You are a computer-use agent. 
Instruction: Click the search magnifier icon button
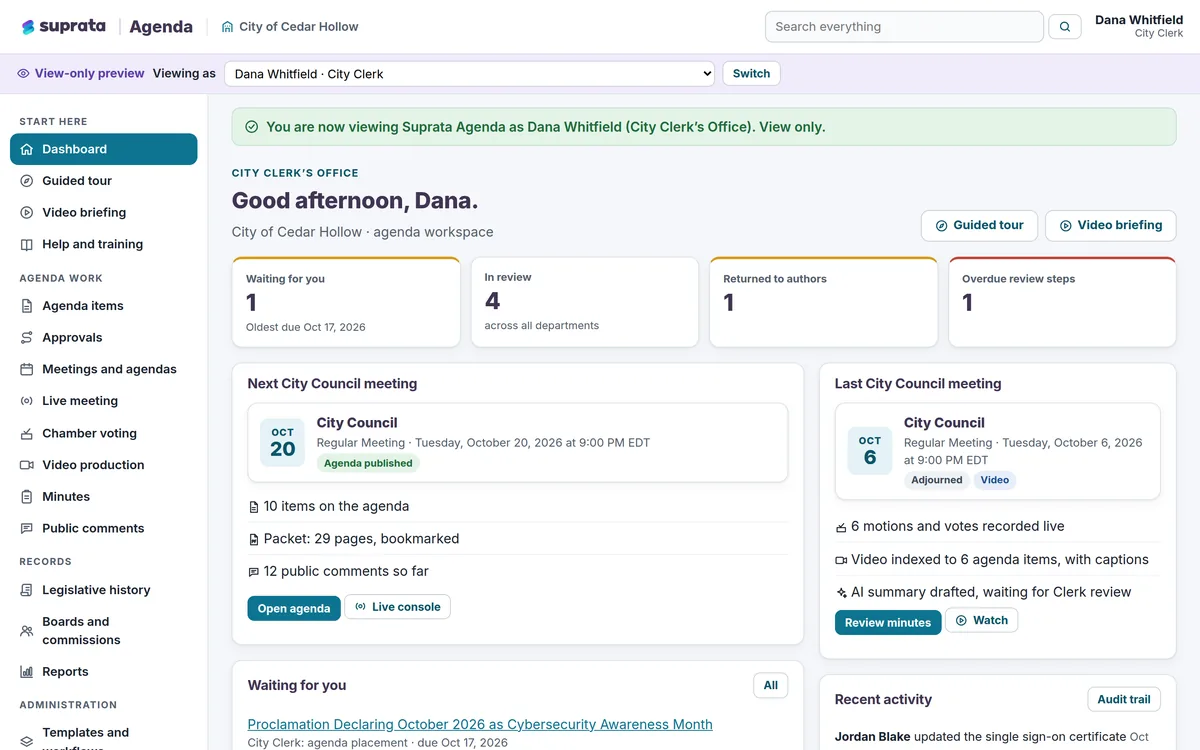1065,27
